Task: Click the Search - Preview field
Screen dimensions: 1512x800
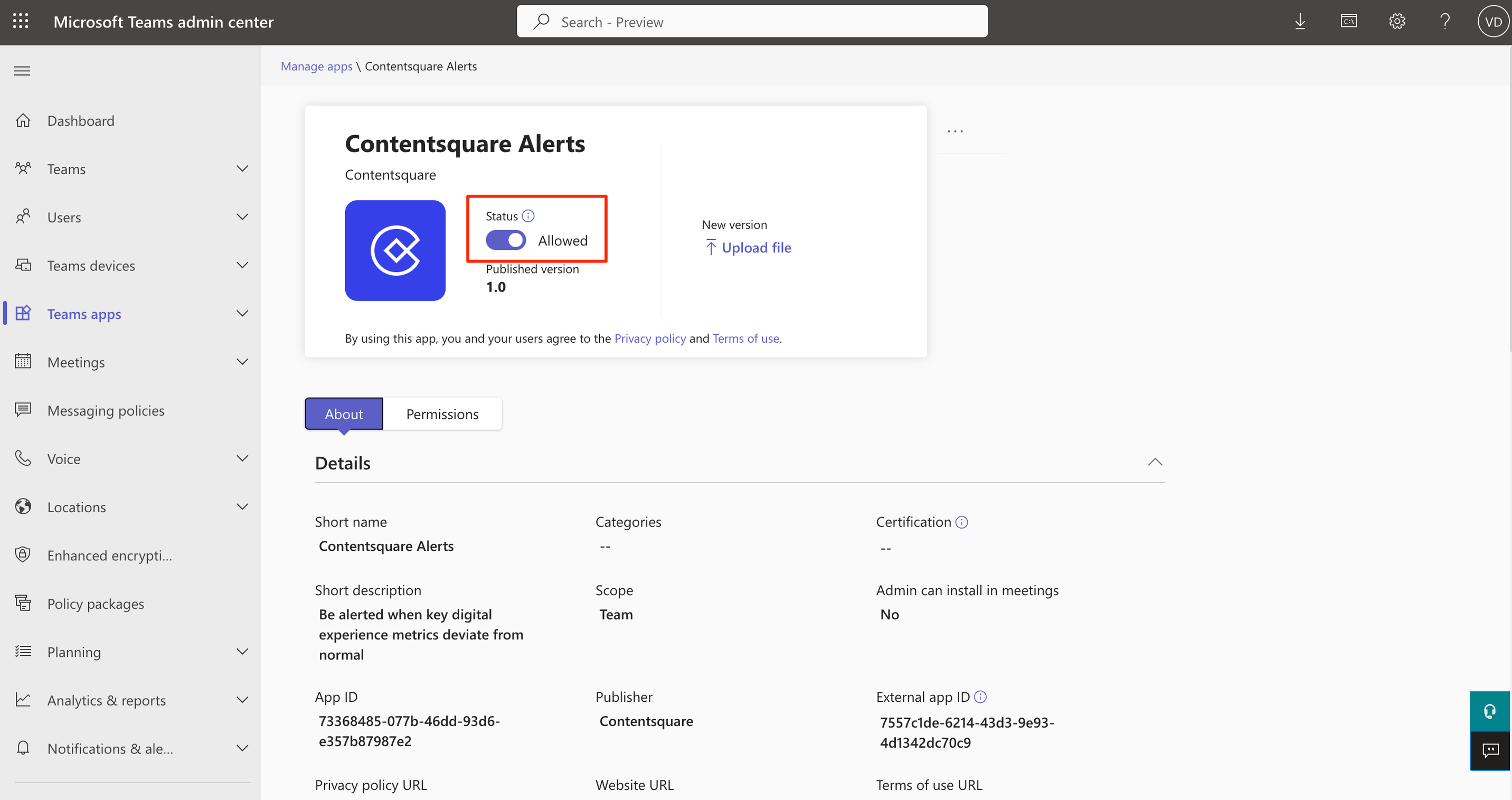Action: [752, 22]
